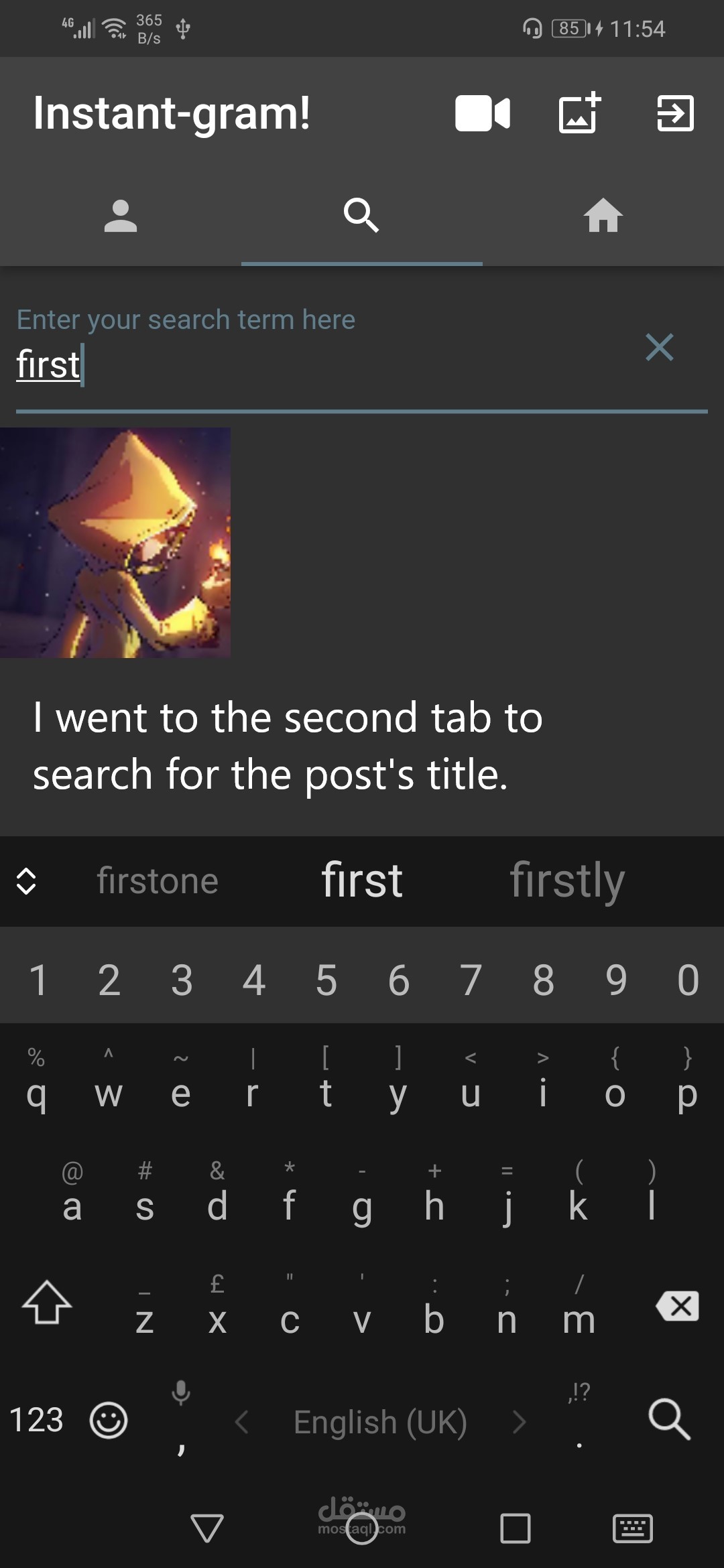The image size is (724, 1568).
Task: Tap the keyboard switcher icon in navigation bar
Action: click(633, 1528)
